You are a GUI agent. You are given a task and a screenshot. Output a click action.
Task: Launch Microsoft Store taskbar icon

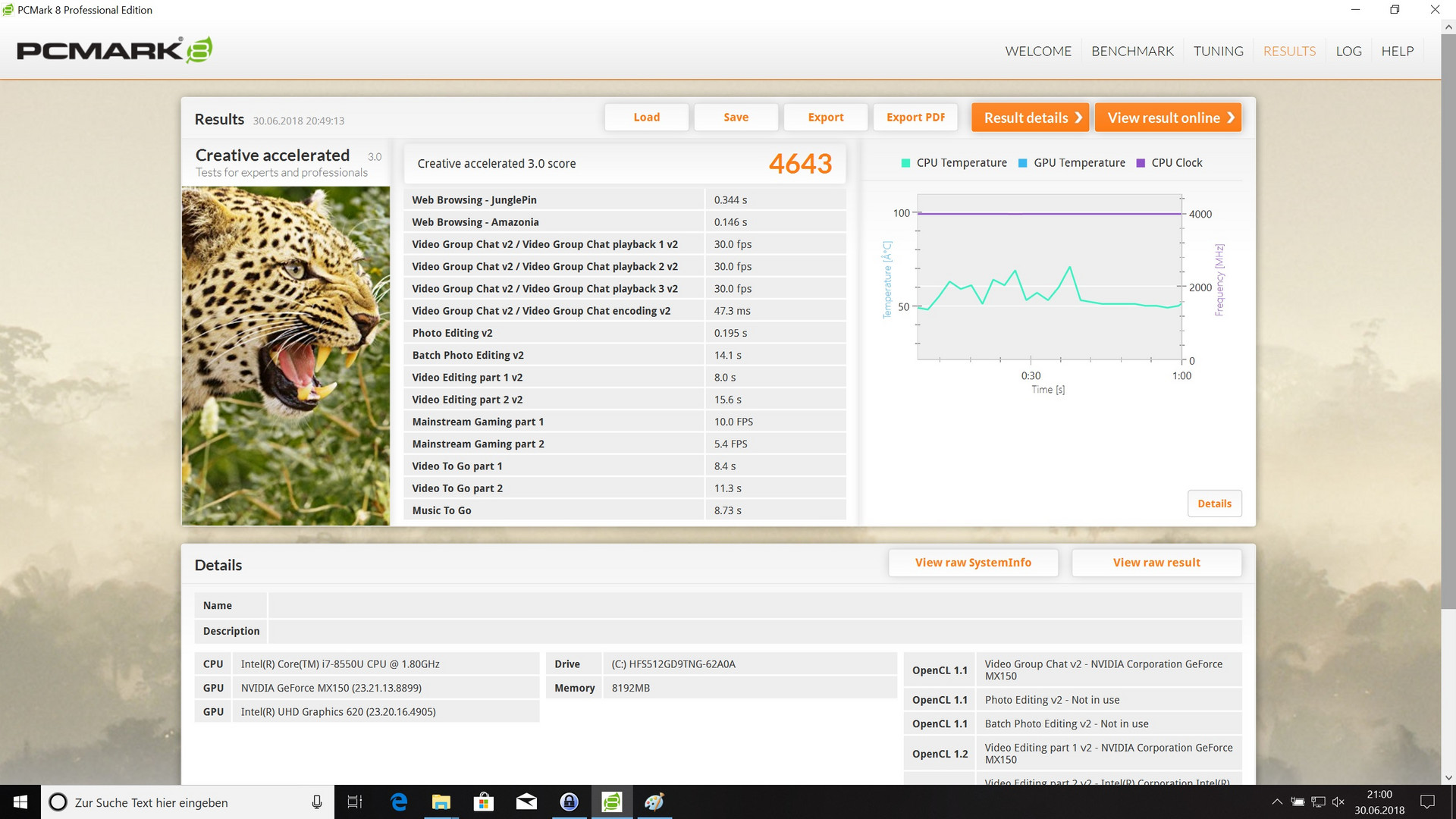coord(483,802)
